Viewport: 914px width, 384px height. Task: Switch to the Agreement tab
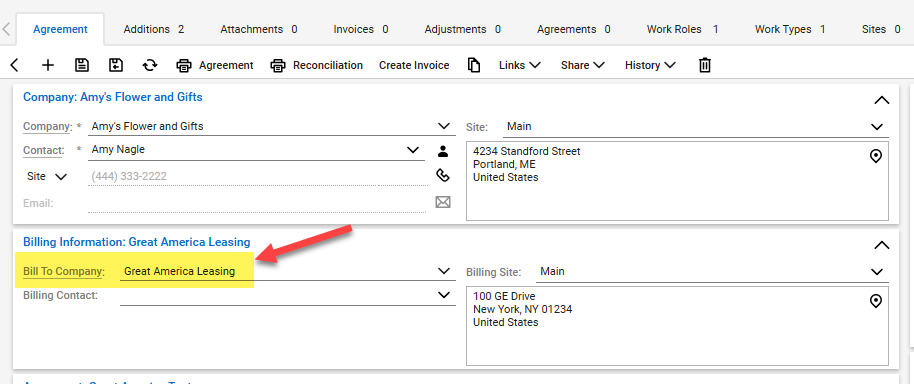(60, 29)
